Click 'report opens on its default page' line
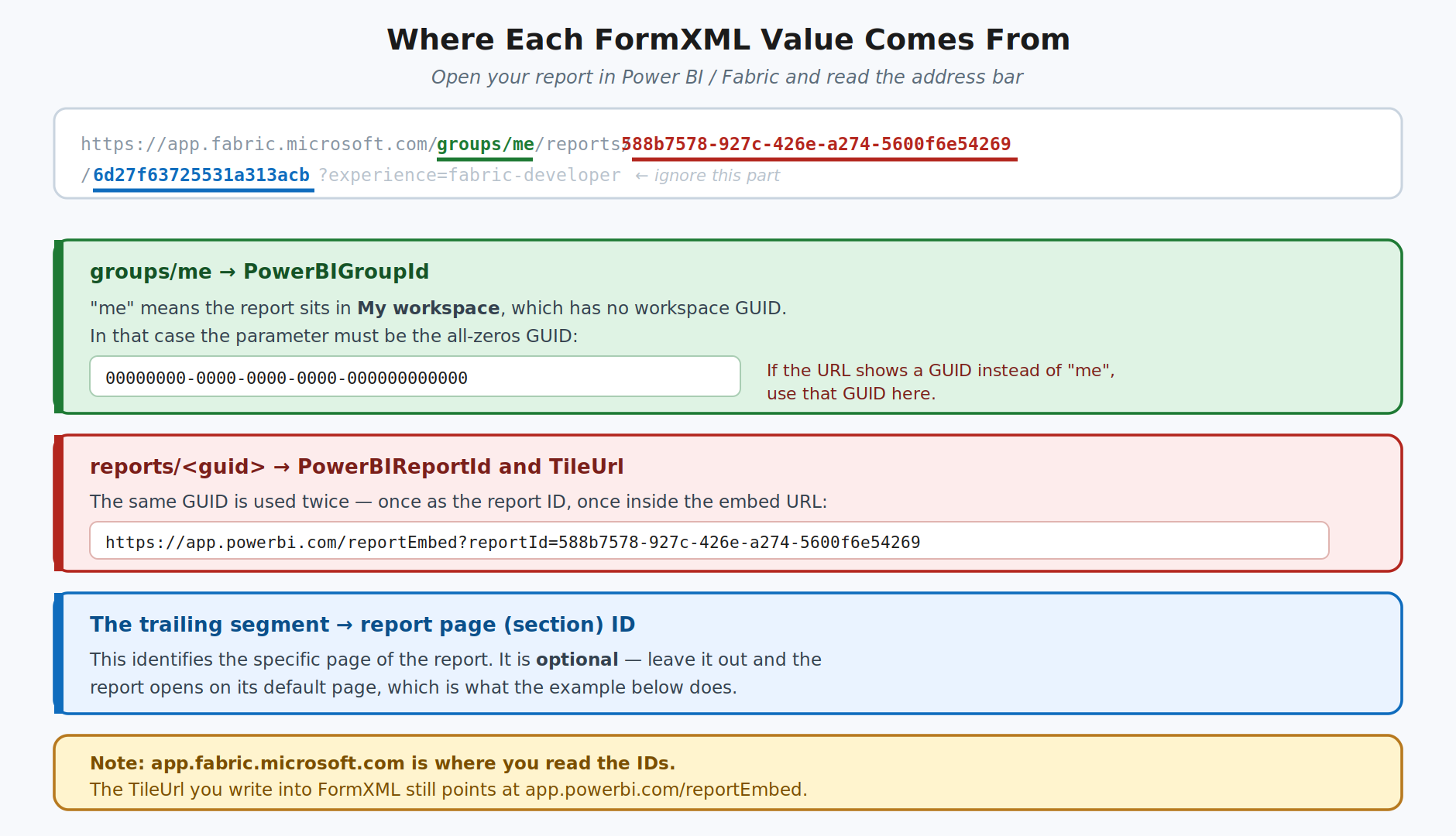The height and width of the screenshot is (836, 1456). 414,687
